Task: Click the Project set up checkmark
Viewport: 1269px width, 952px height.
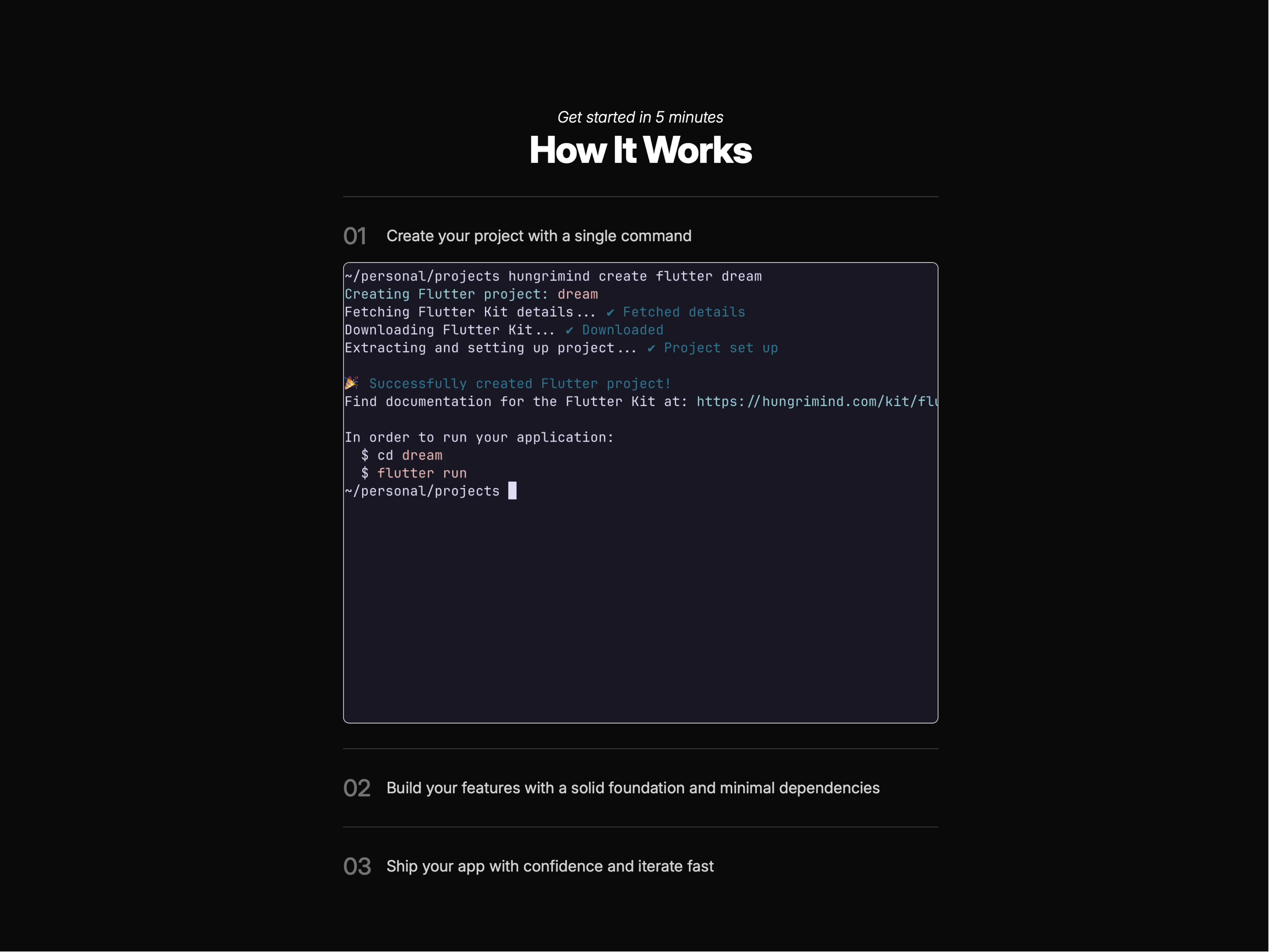Action: [x=651, y=348]
